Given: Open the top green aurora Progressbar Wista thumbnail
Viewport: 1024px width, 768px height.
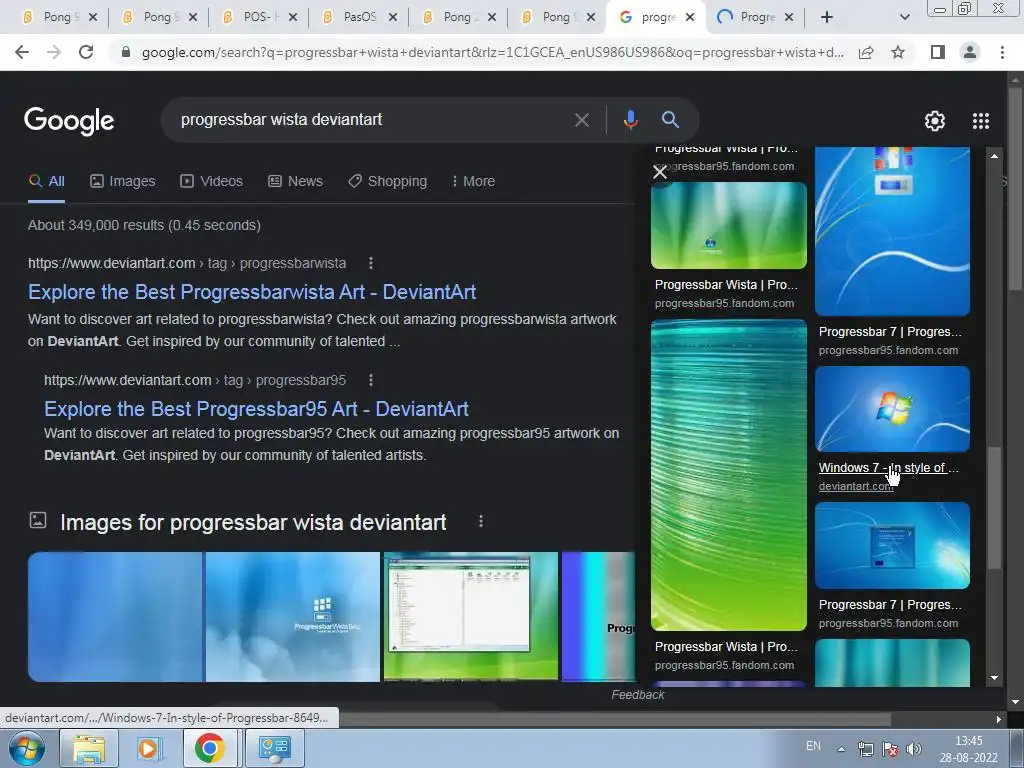Looking at the screenshot, I should (x=729, y=225).
